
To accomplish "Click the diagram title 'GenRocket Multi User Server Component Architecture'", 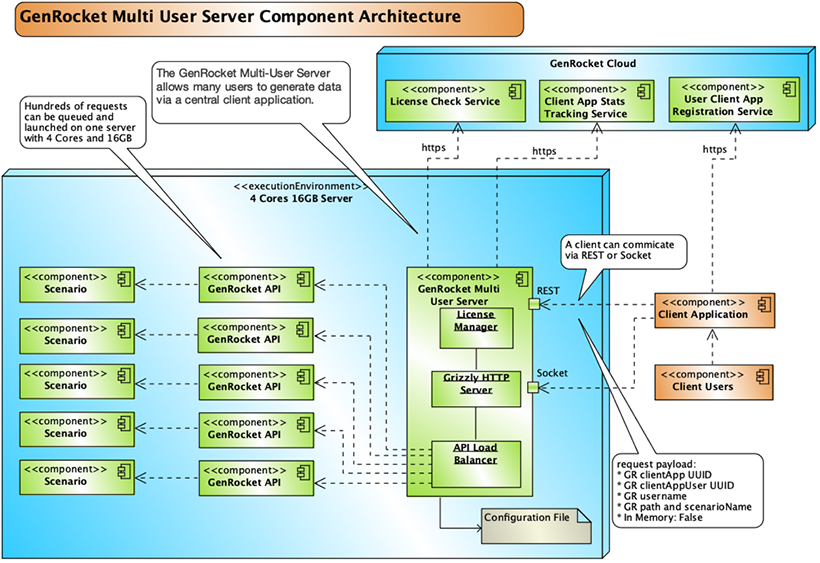I will [x=240, y=17].
